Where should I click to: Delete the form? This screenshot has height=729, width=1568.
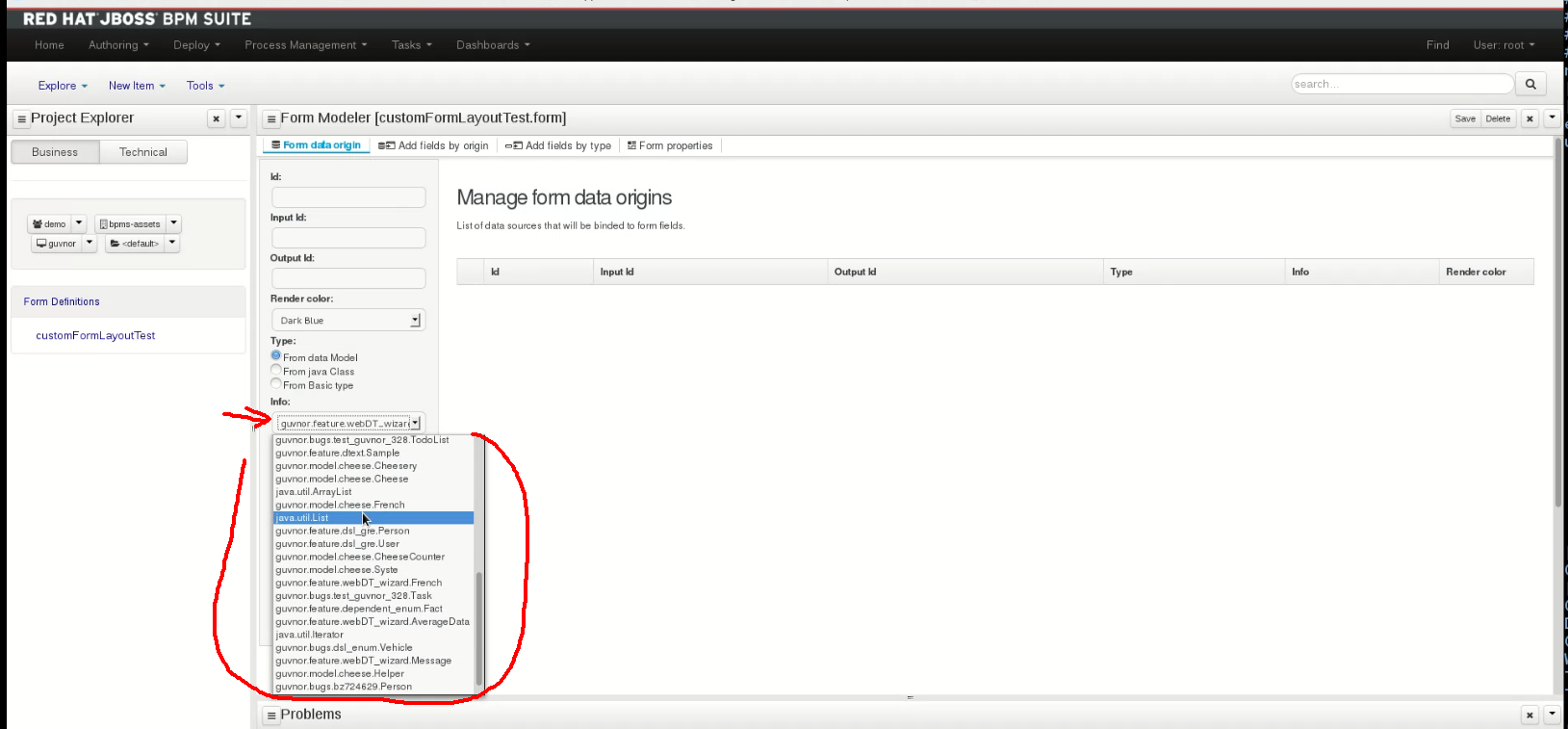pos(1498,118)
